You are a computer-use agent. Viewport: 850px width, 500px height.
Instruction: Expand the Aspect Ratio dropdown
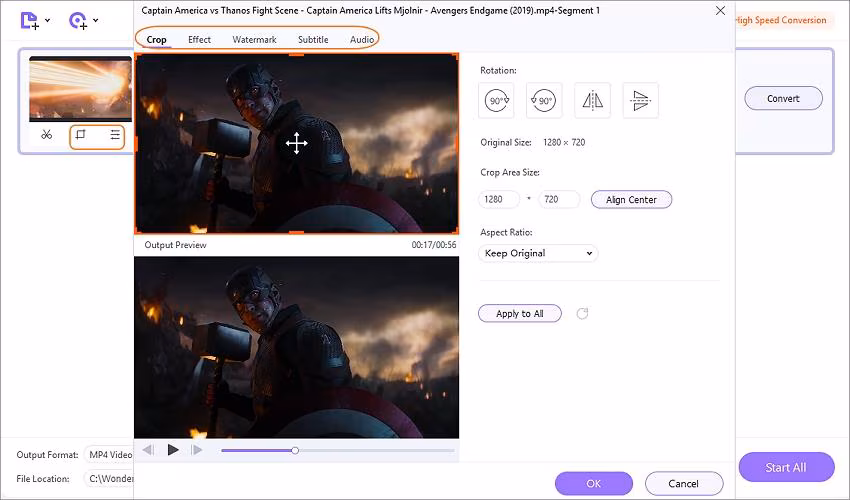(x=538, y=253)
